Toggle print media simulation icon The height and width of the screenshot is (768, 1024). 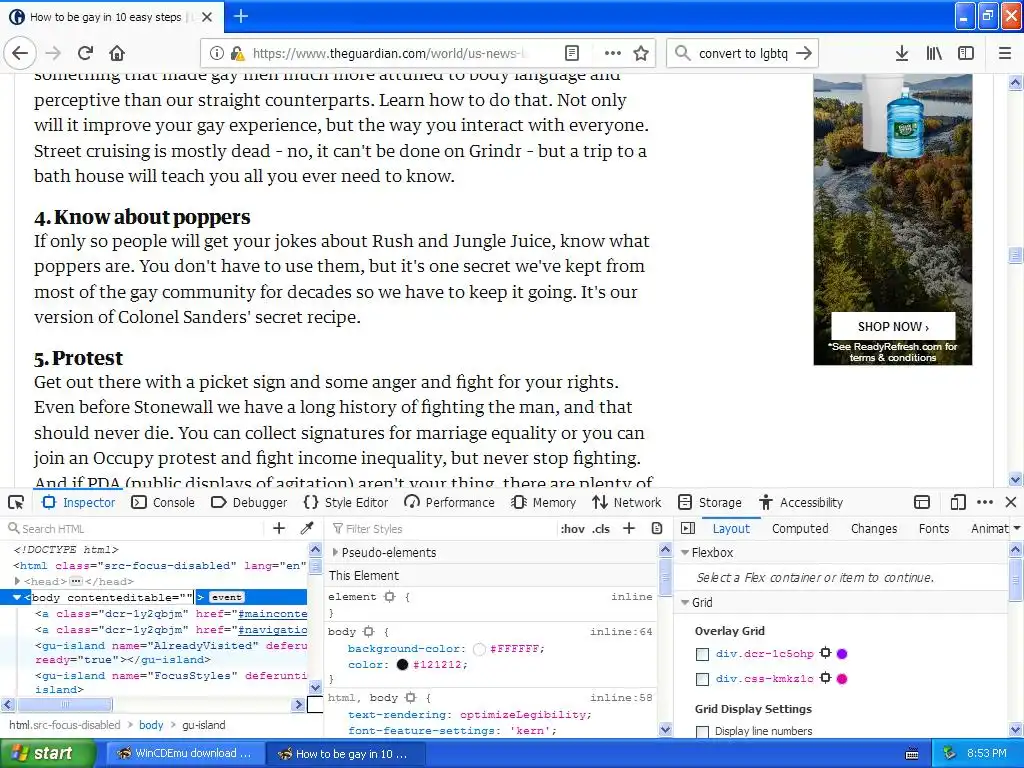coord(657,528)
